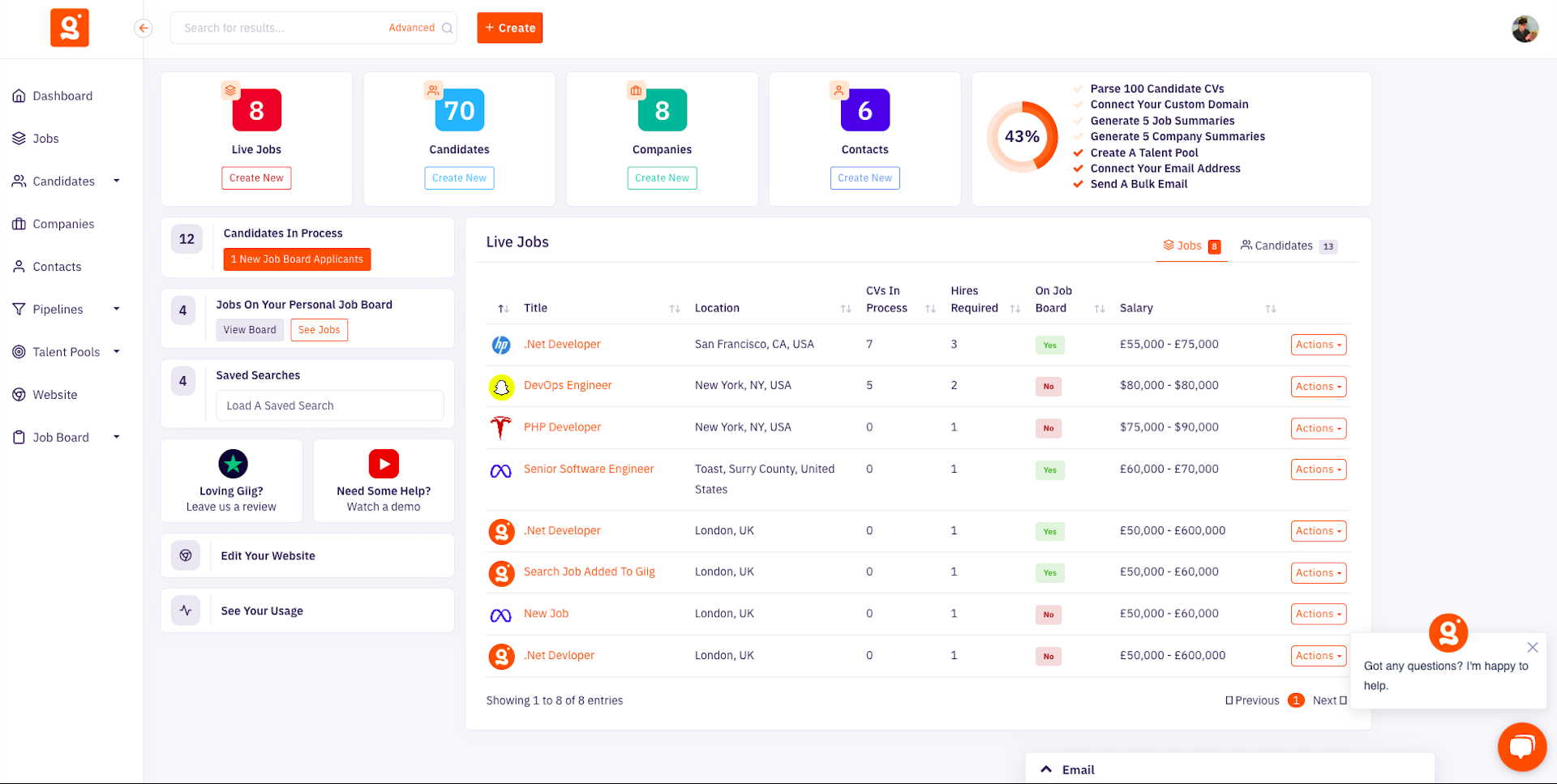The height and width of the screenshot is (784, 1557).
Task: Click View Board button
Action: tap(250, 330)
